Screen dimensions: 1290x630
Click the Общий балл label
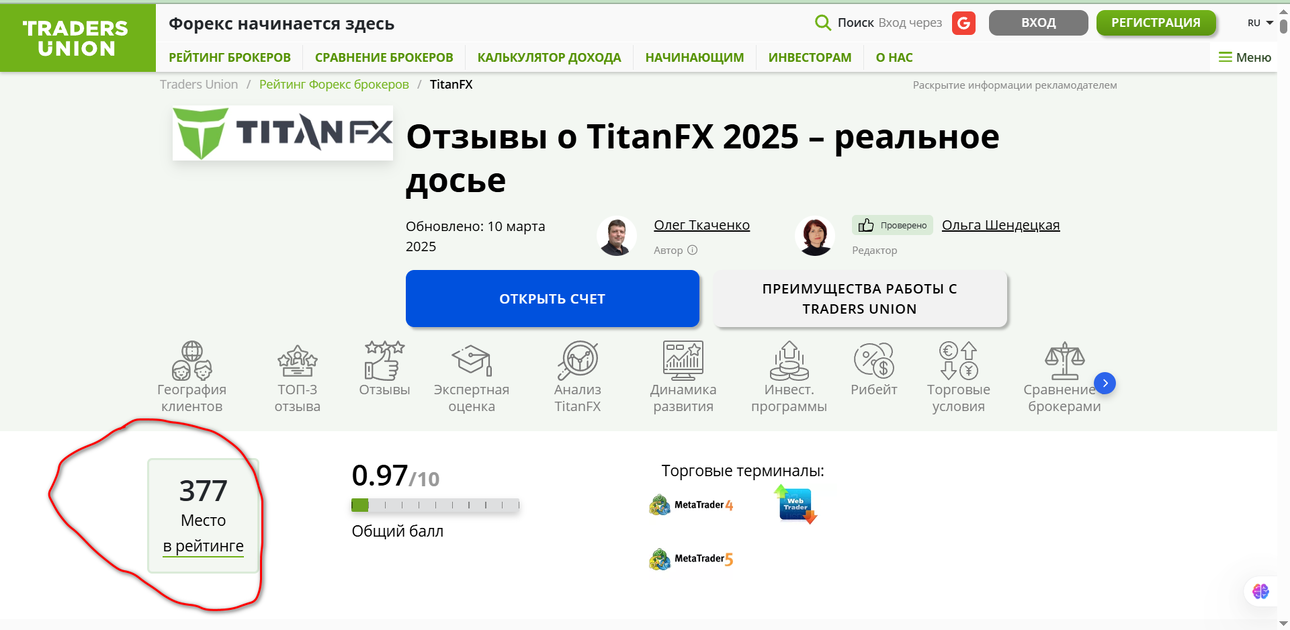397,531
